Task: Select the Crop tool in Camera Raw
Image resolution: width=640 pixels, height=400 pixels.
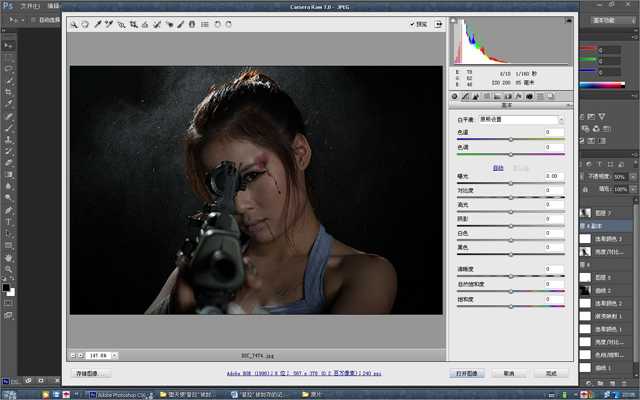Action: (x=133, y=23)
